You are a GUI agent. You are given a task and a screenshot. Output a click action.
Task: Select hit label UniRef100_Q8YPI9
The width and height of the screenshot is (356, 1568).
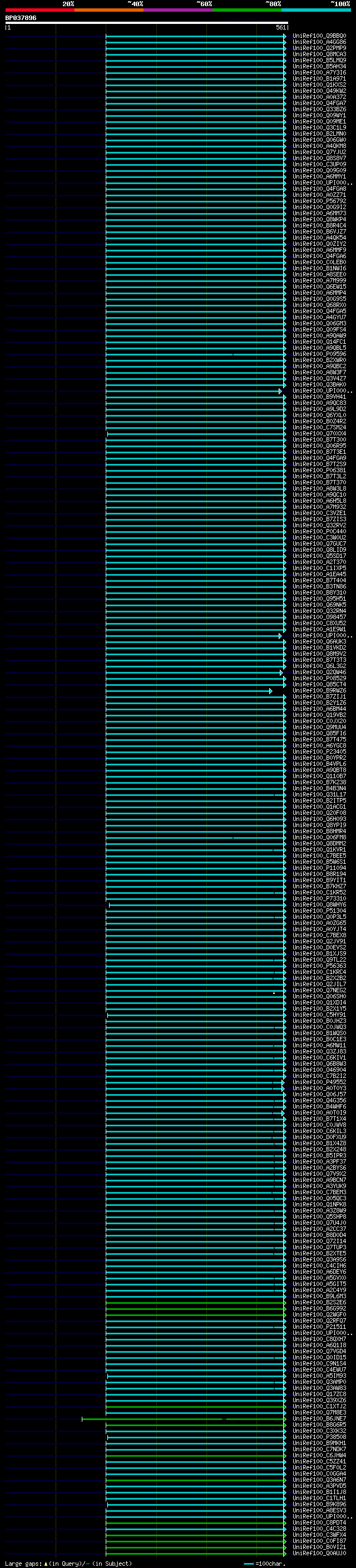(319, 825)
